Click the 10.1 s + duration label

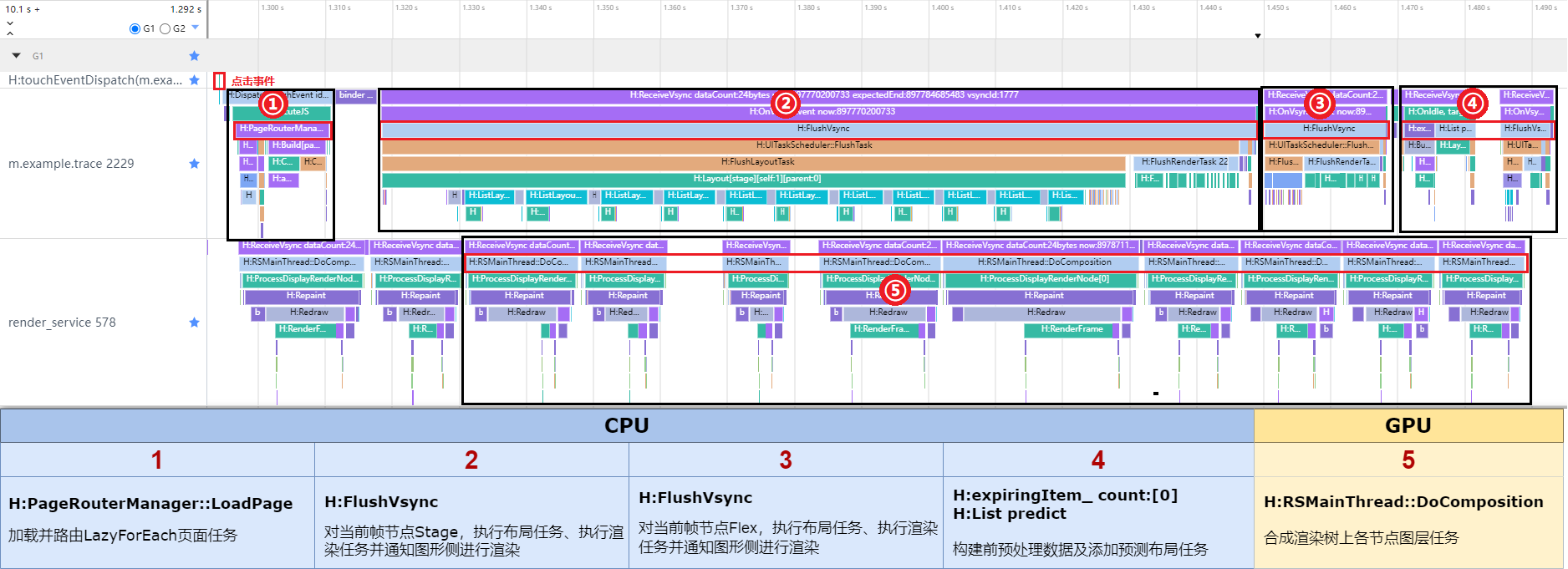(x=23, y=9)
